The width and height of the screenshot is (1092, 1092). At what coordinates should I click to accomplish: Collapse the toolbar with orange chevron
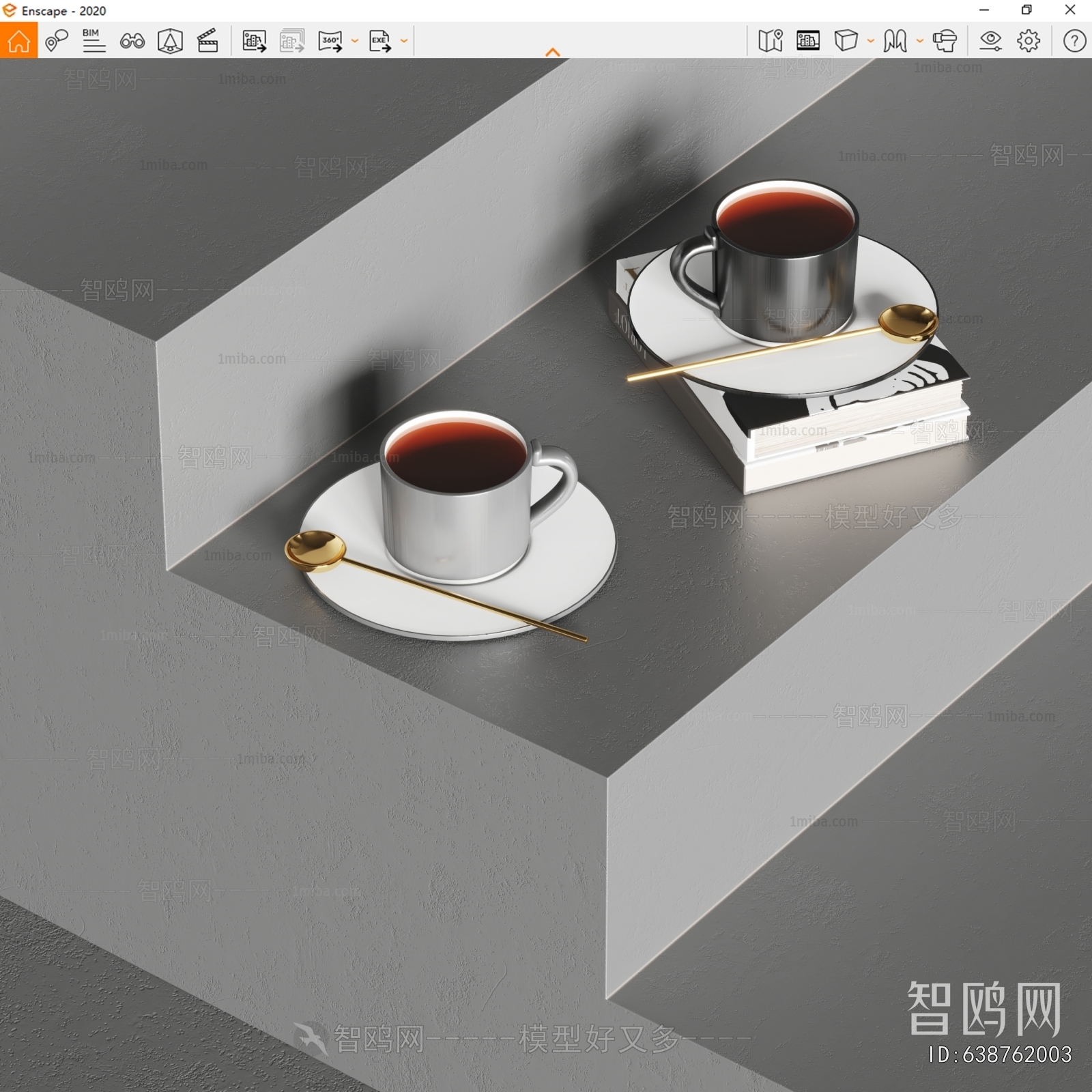coord(553,52)
